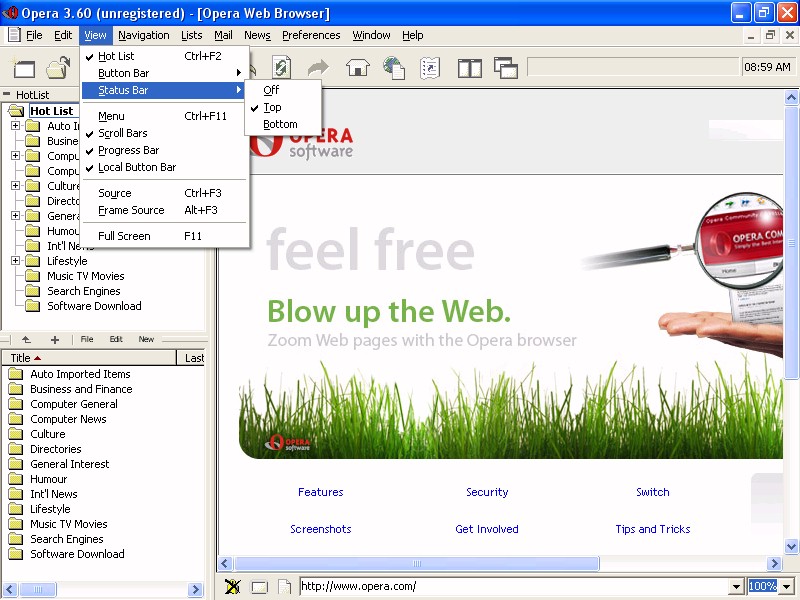800x600 pixels.
Task: Click the URL address field
Action: click(514, 586)
